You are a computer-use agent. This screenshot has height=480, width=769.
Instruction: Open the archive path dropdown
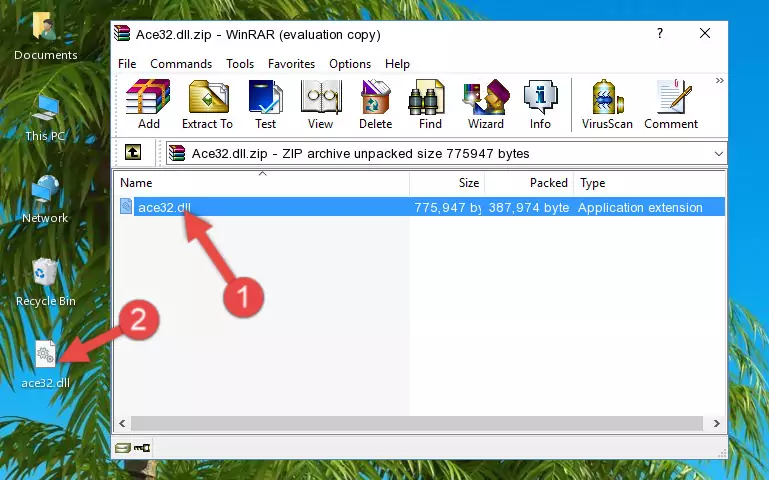(x=718, y=153)
